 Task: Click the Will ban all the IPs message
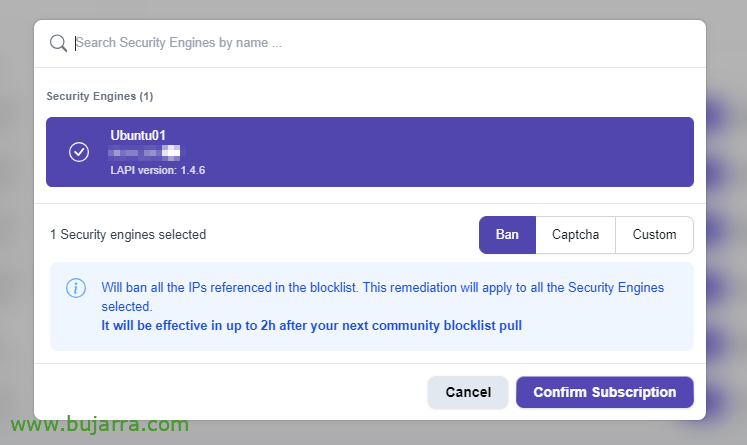(x=383, y=297)
